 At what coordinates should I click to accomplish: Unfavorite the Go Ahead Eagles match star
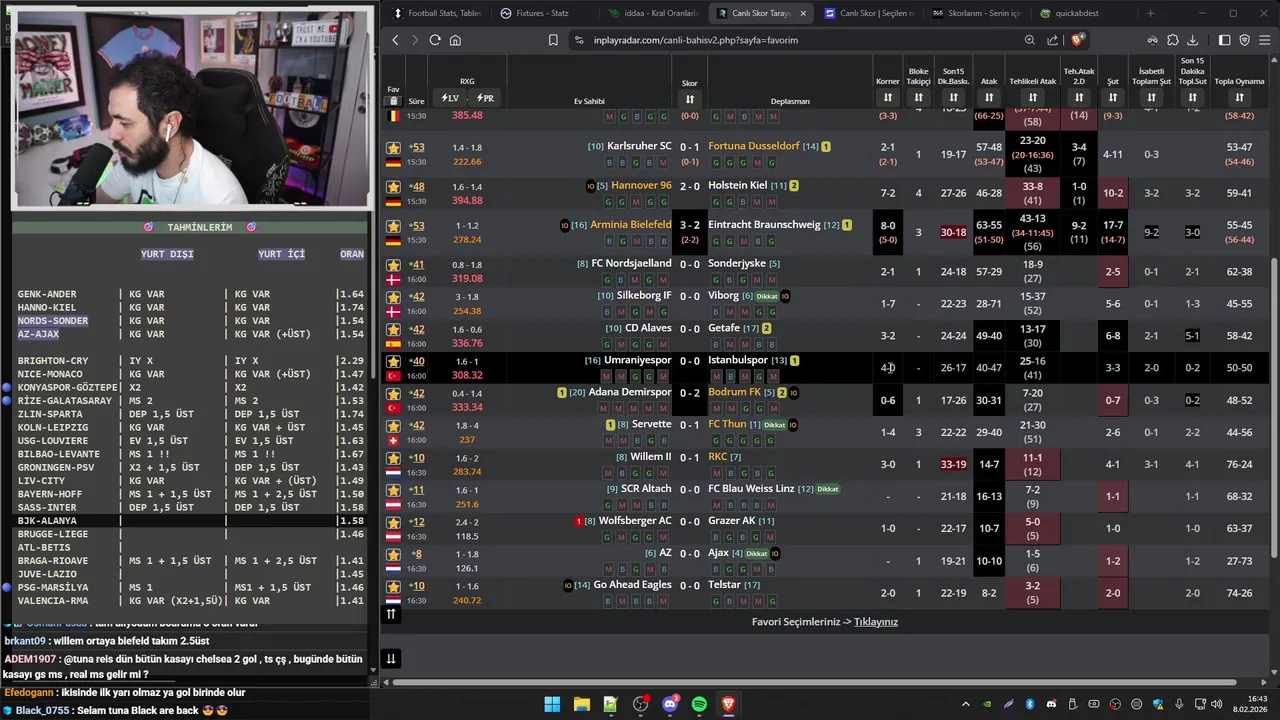[394, 586]
